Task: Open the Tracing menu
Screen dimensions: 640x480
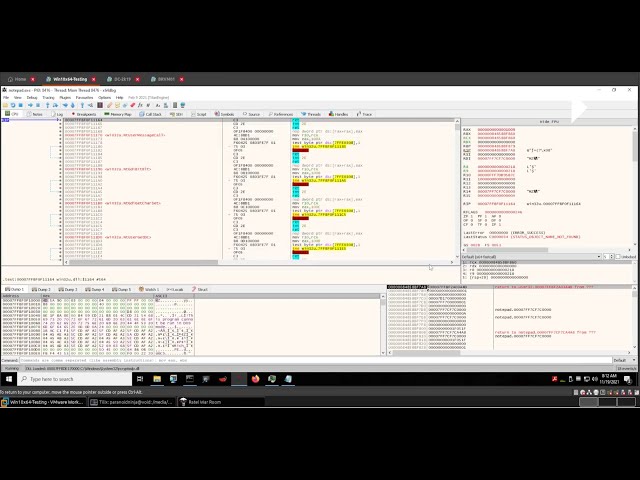Action: pyautogui.click(x=48, y=98)
